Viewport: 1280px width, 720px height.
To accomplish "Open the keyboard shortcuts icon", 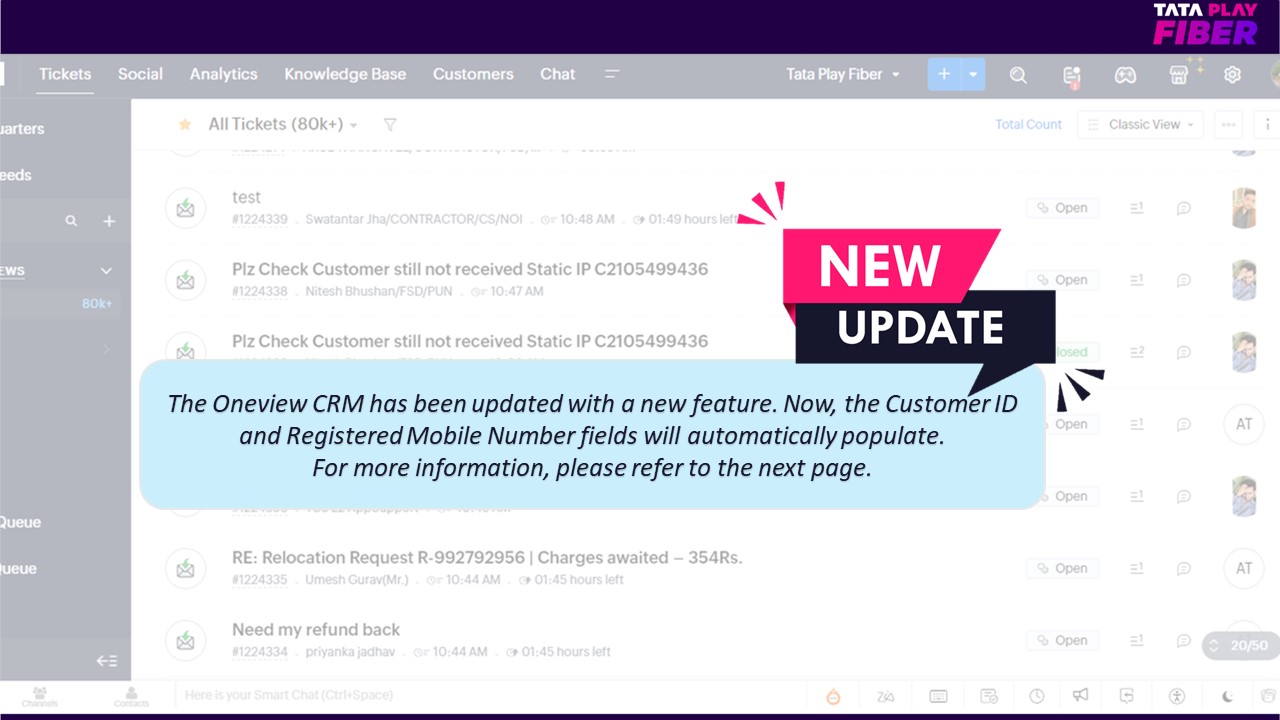I will click(938, 696).
